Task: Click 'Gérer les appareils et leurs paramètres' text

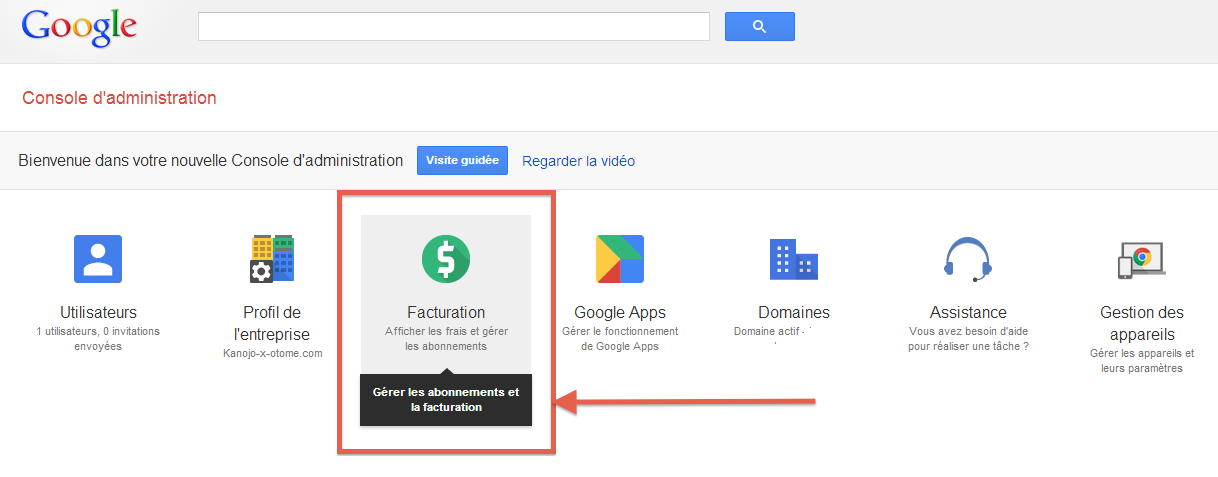Action: coord(1142,361)
